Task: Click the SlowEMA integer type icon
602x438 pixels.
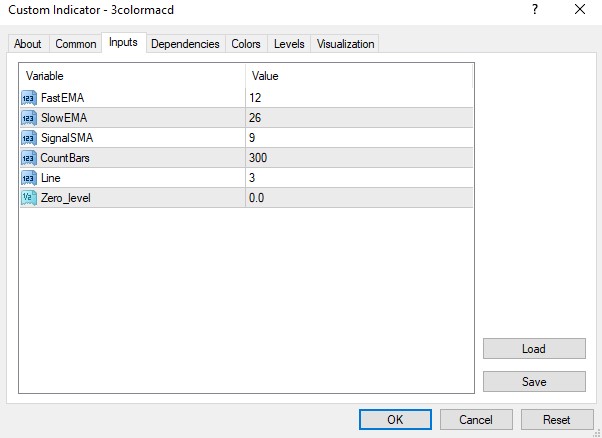Action: click(x=28, y=117)
